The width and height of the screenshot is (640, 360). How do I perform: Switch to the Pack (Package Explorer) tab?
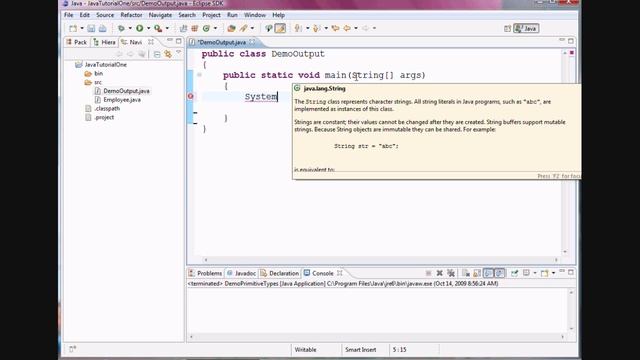tap(76, 42)
